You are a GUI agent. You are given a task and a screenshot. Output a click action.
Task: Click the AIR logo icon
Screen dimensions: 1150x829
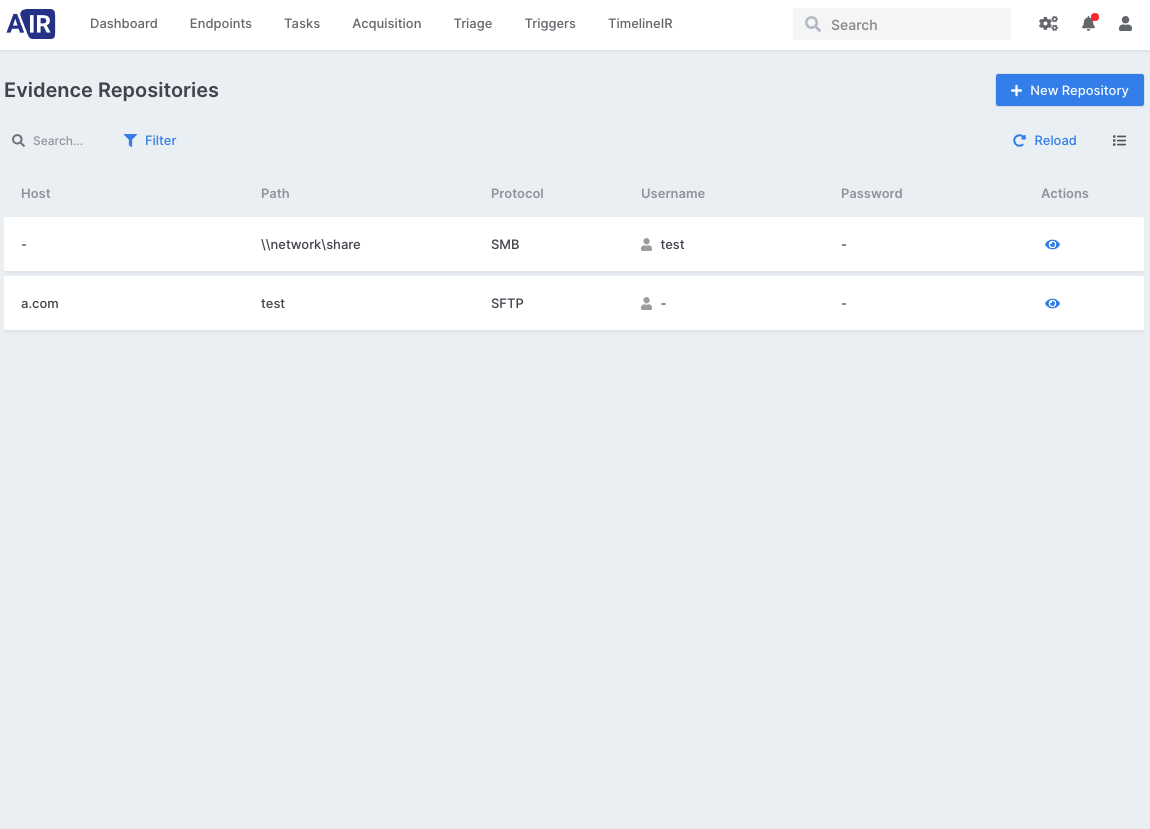click(31, 24)
